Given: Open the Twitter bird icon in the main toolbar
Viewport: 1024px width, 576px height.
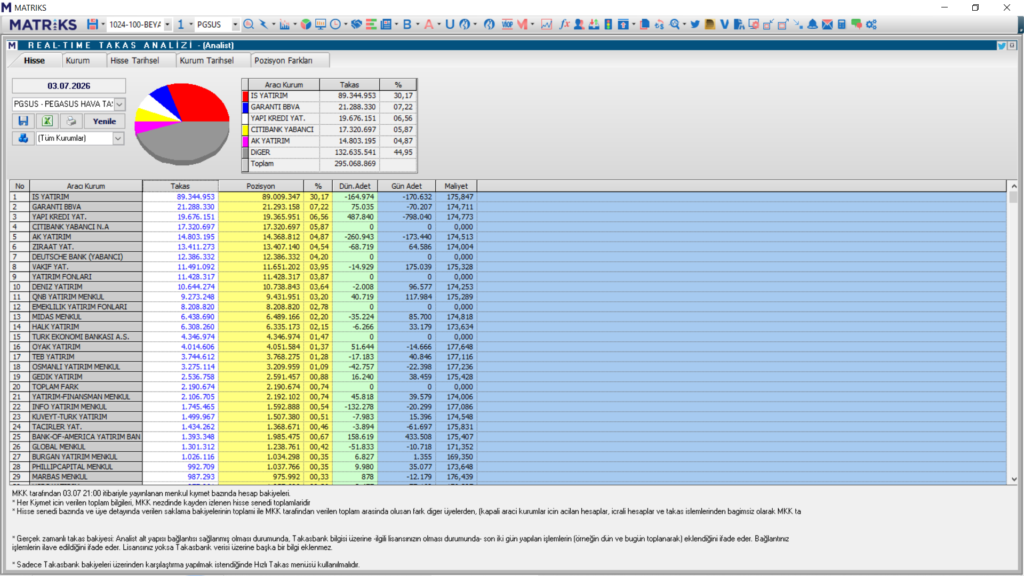Looking at the screenshot, I should pos(695,25).
